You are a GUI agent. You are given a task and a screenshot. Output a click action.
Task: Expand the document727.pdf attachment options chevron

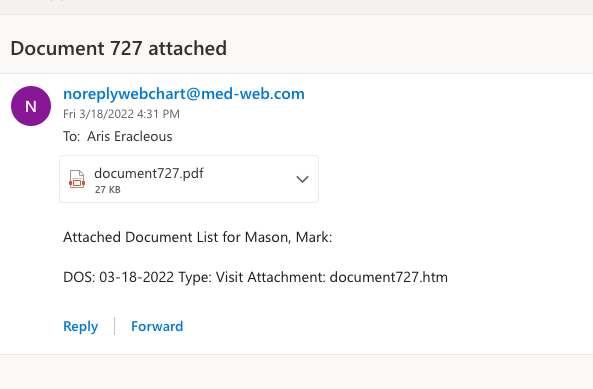pyautogui.click(x=302, y=179)
